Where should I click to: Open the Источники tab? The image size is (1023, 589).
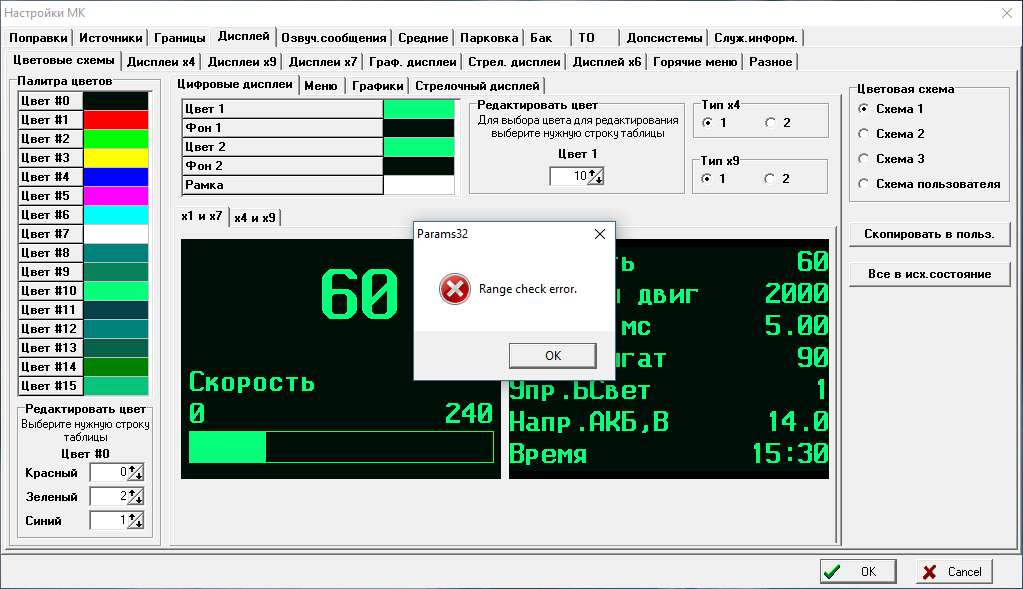[110, 38]
